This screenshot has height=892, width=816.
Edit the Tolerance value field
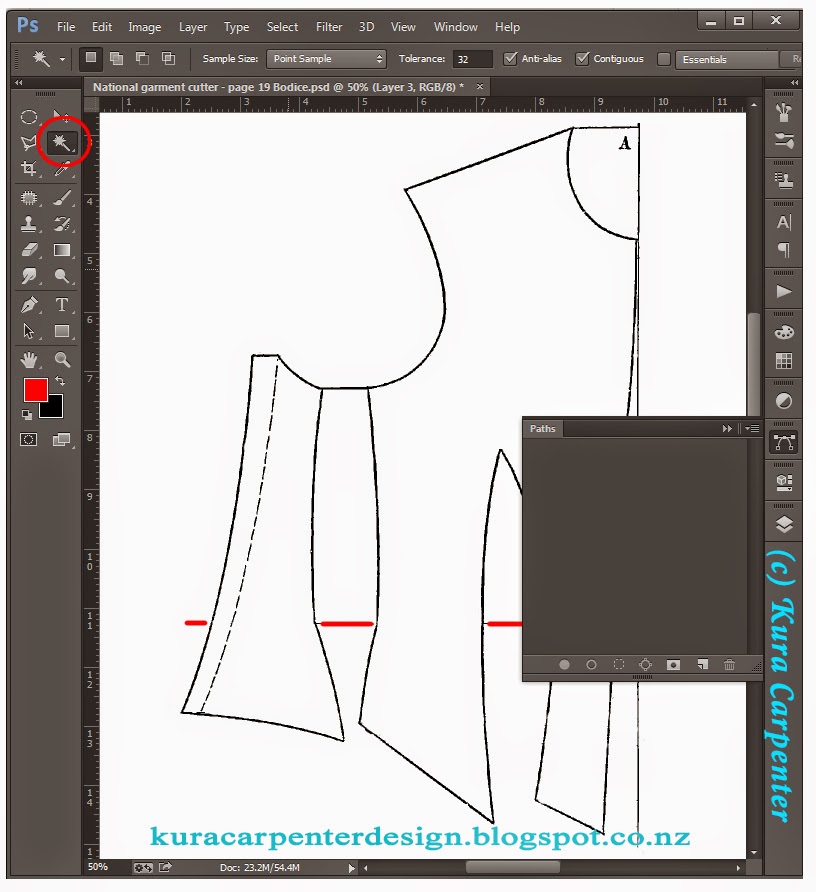(470, 59)
